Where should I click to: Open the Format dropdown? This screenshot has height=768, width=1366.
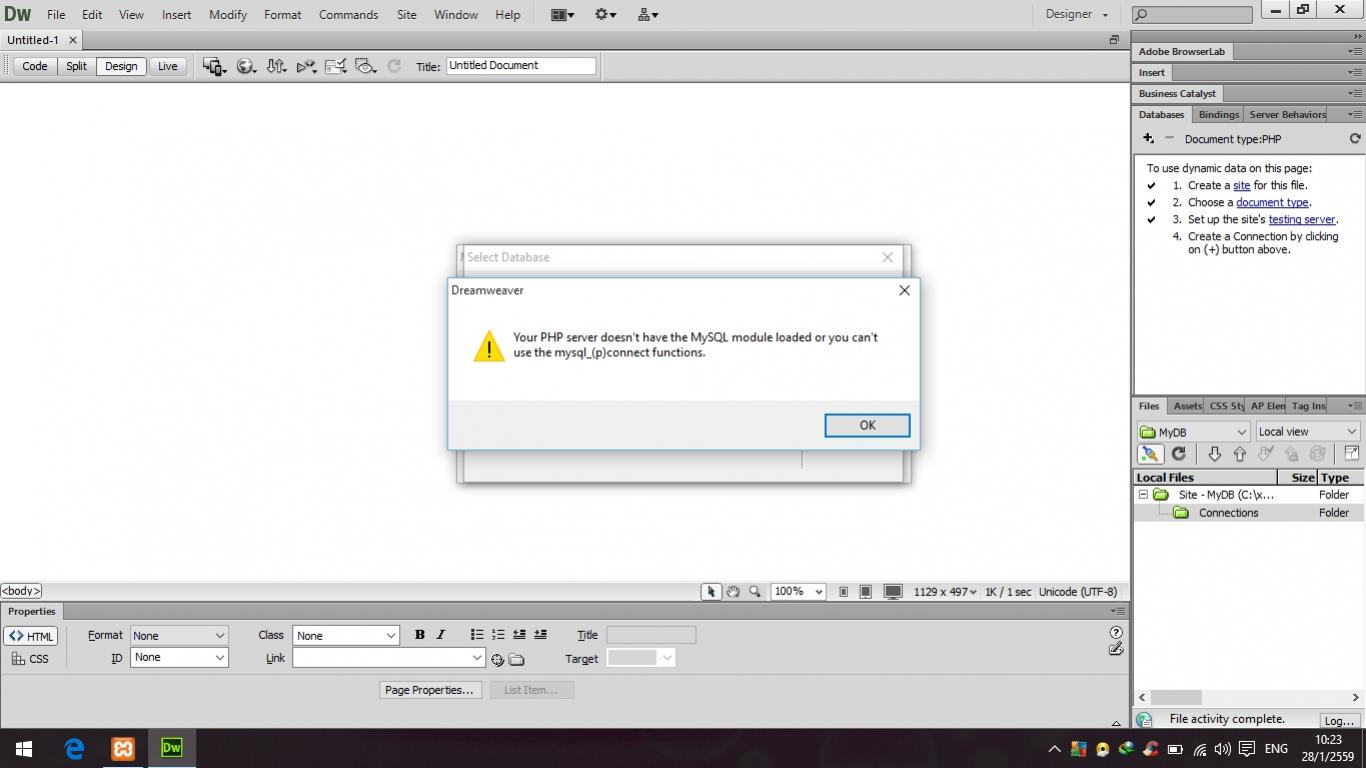click(179, 636)
